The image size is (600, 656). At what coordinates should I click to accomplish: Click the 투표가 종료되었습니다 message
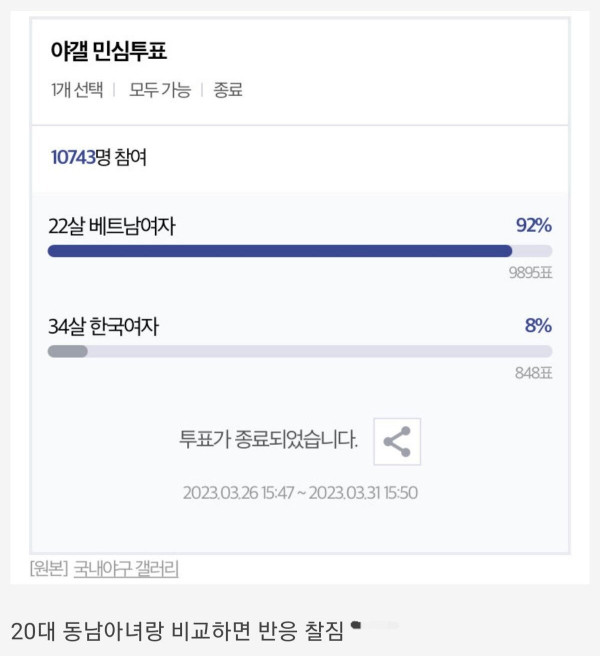point(268,440)
